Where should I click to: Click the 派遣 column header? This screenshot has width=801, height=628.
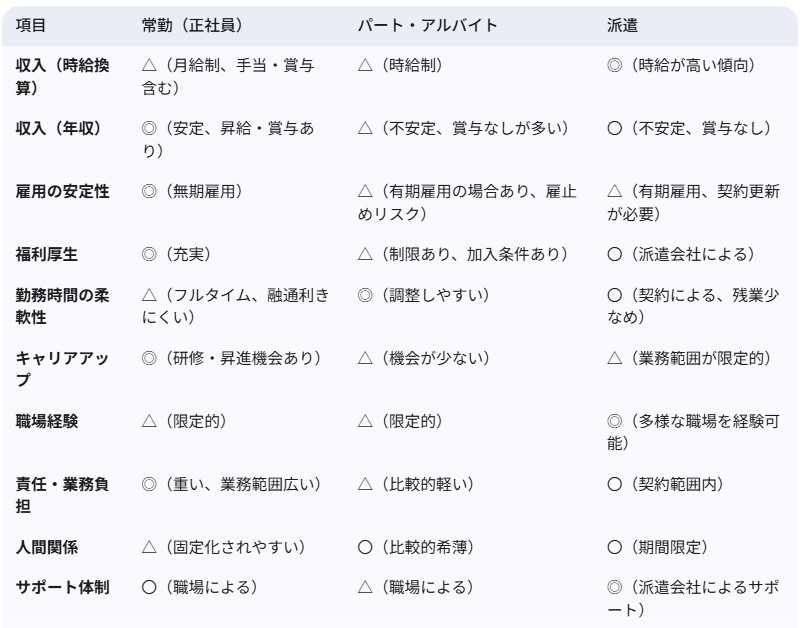click(622, 25)
